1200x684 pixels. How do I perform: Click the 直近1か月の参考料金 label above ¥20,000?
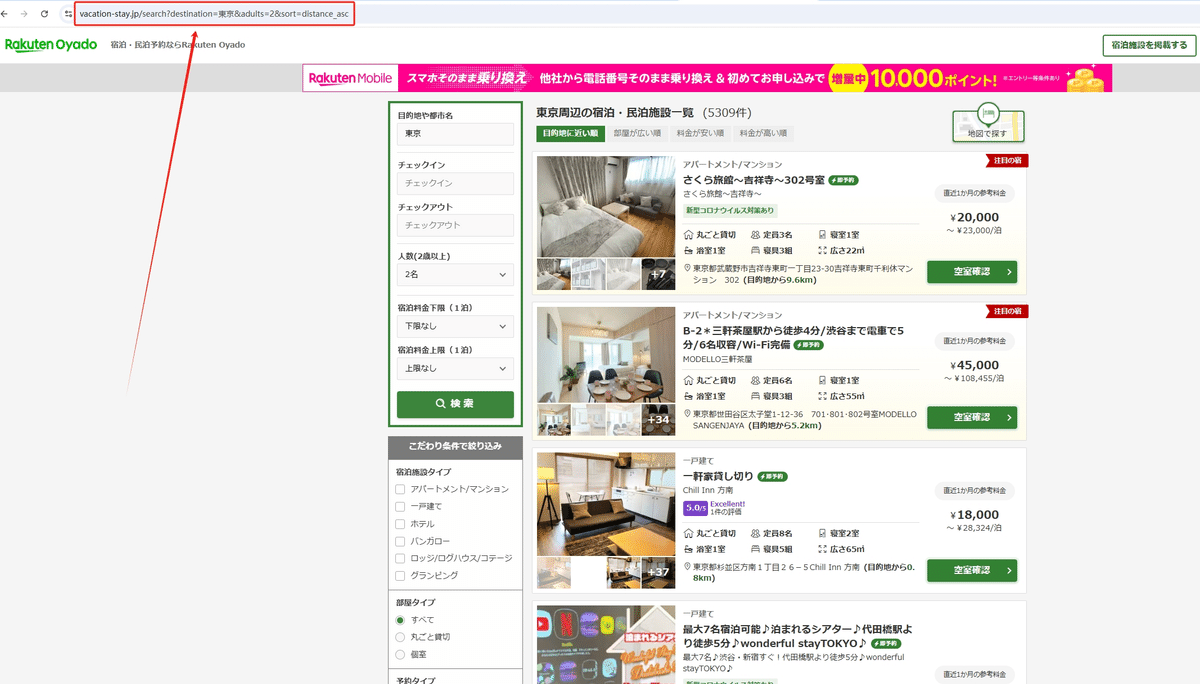[x=976, y=192]
